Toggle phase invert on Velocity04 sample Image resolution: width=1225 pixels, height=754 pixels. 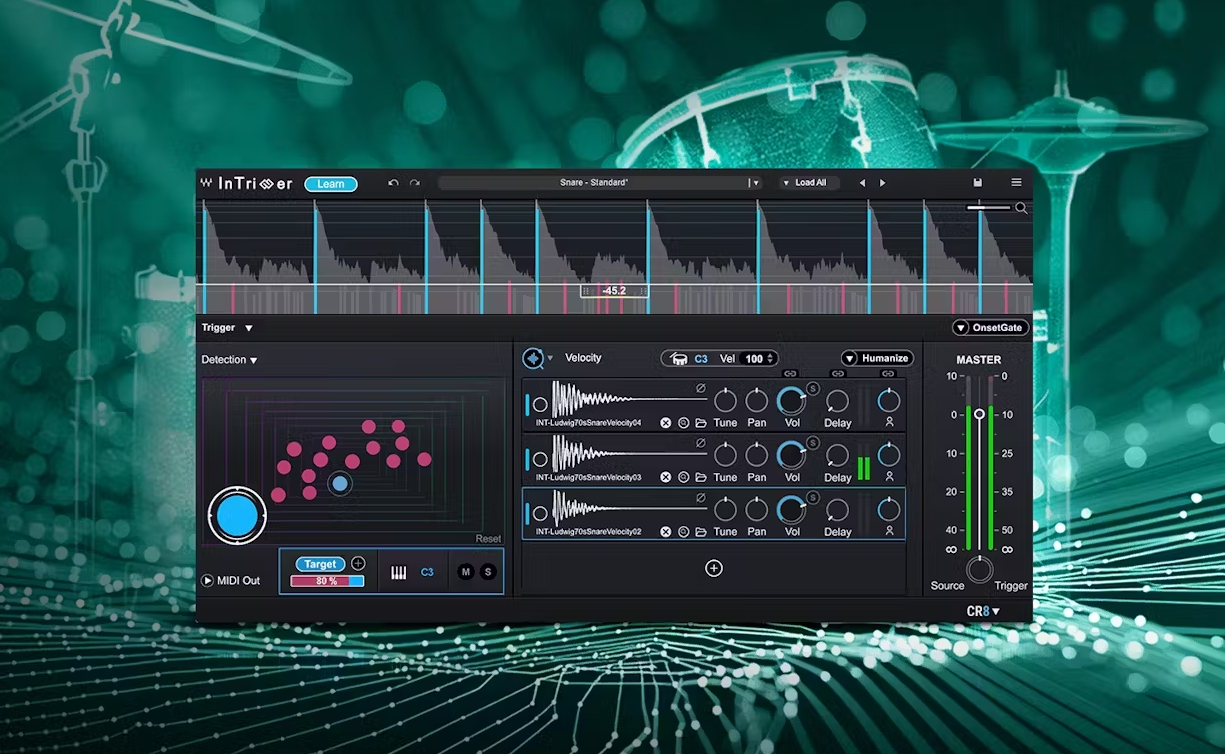click(701, 388)
